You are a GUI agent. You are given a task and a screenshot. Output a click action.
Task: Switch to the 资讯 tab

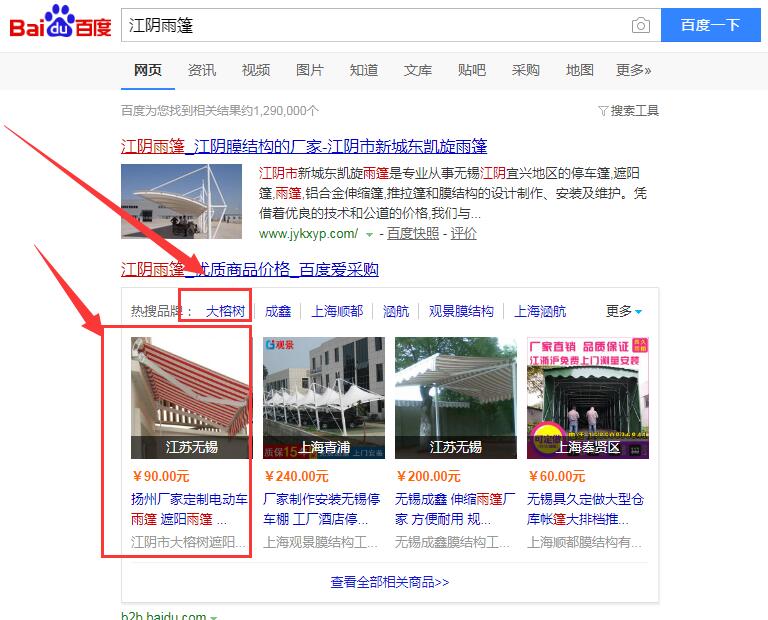point(202,70)
